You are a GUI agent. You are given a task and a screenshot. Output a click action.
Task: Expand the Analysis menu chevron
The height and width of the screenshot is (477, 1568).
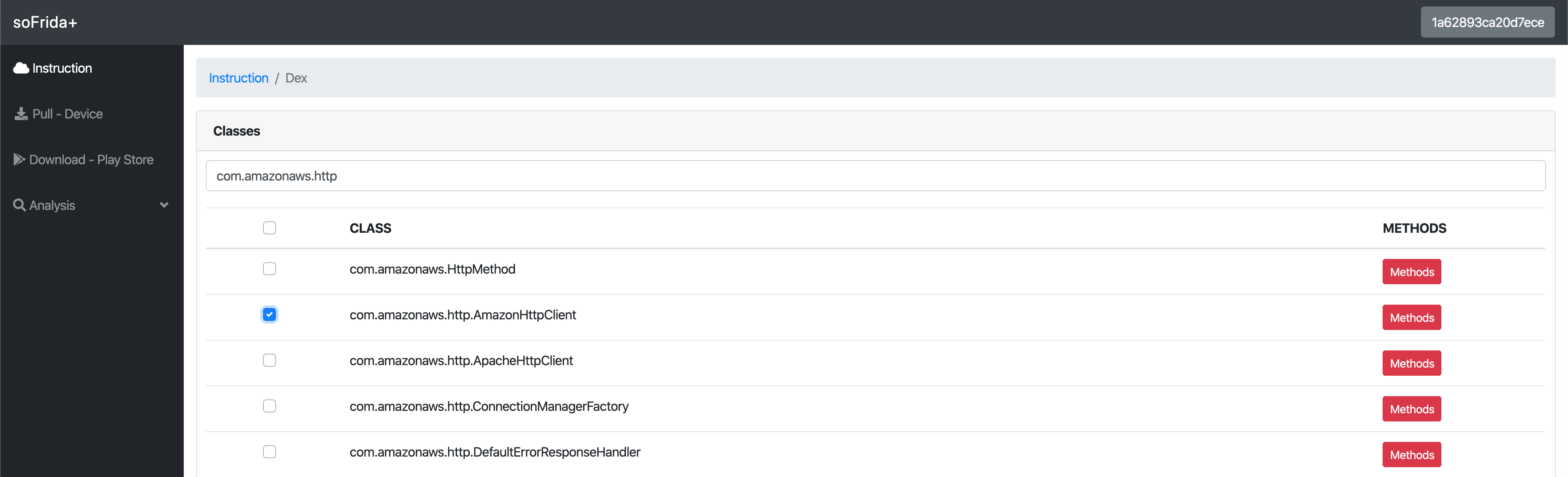tap(164, 205)
